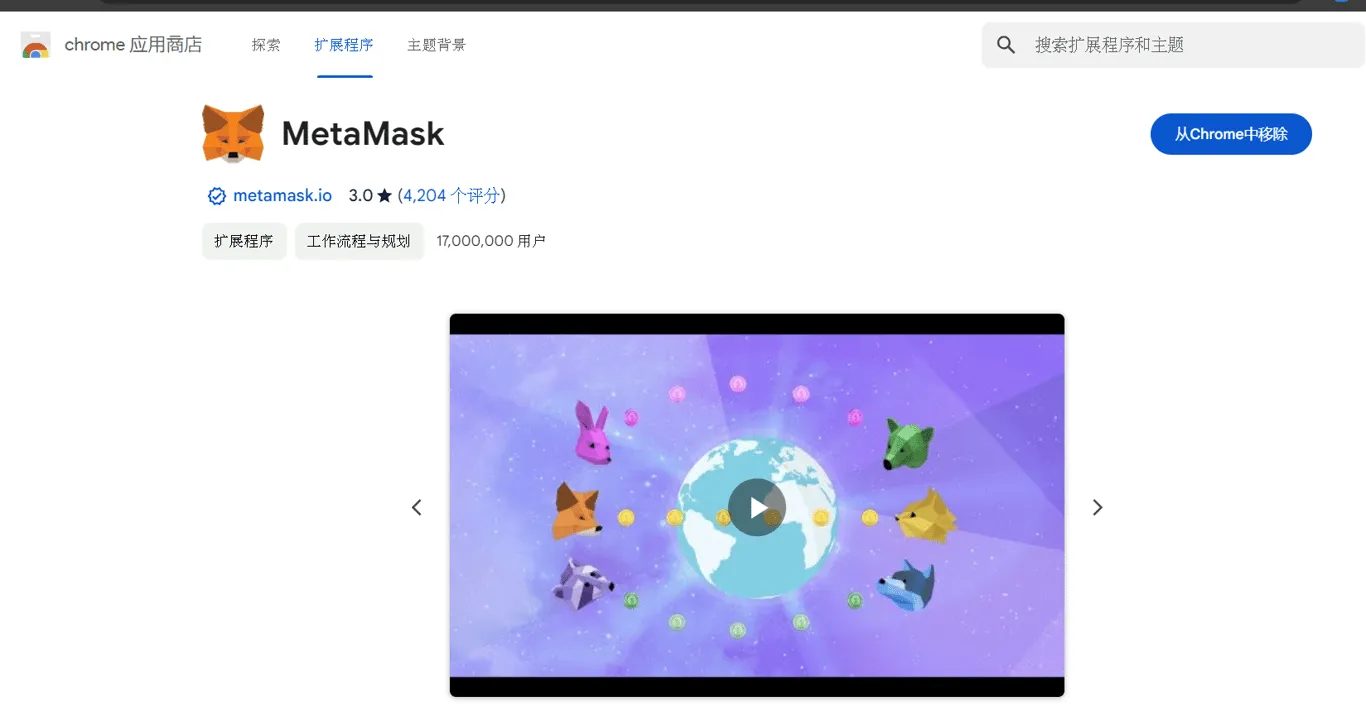Click the MetaMask fox logo icon
1366x711 pixels.
pos(233,134)
